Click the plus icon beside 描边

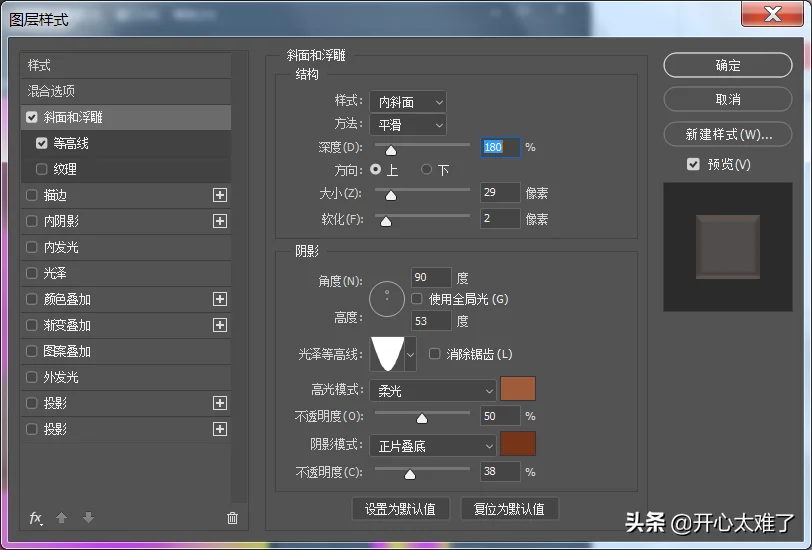click(220, 195)
